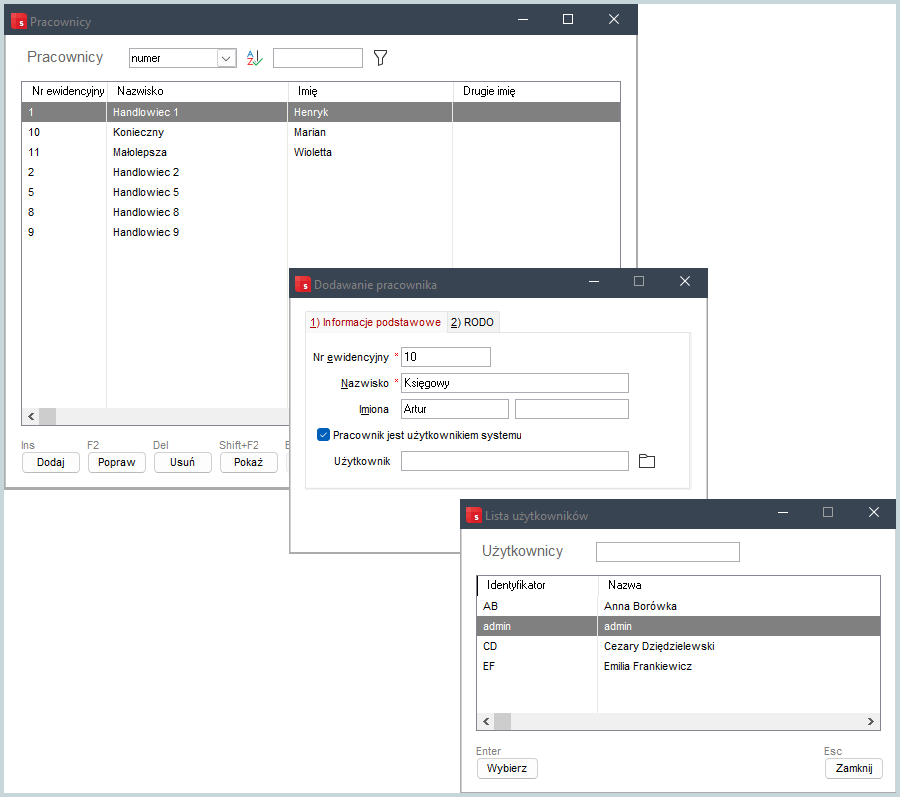Click the 'Drugie imię' column header
The height and width of the screenshot is (797, 900).
537,91
